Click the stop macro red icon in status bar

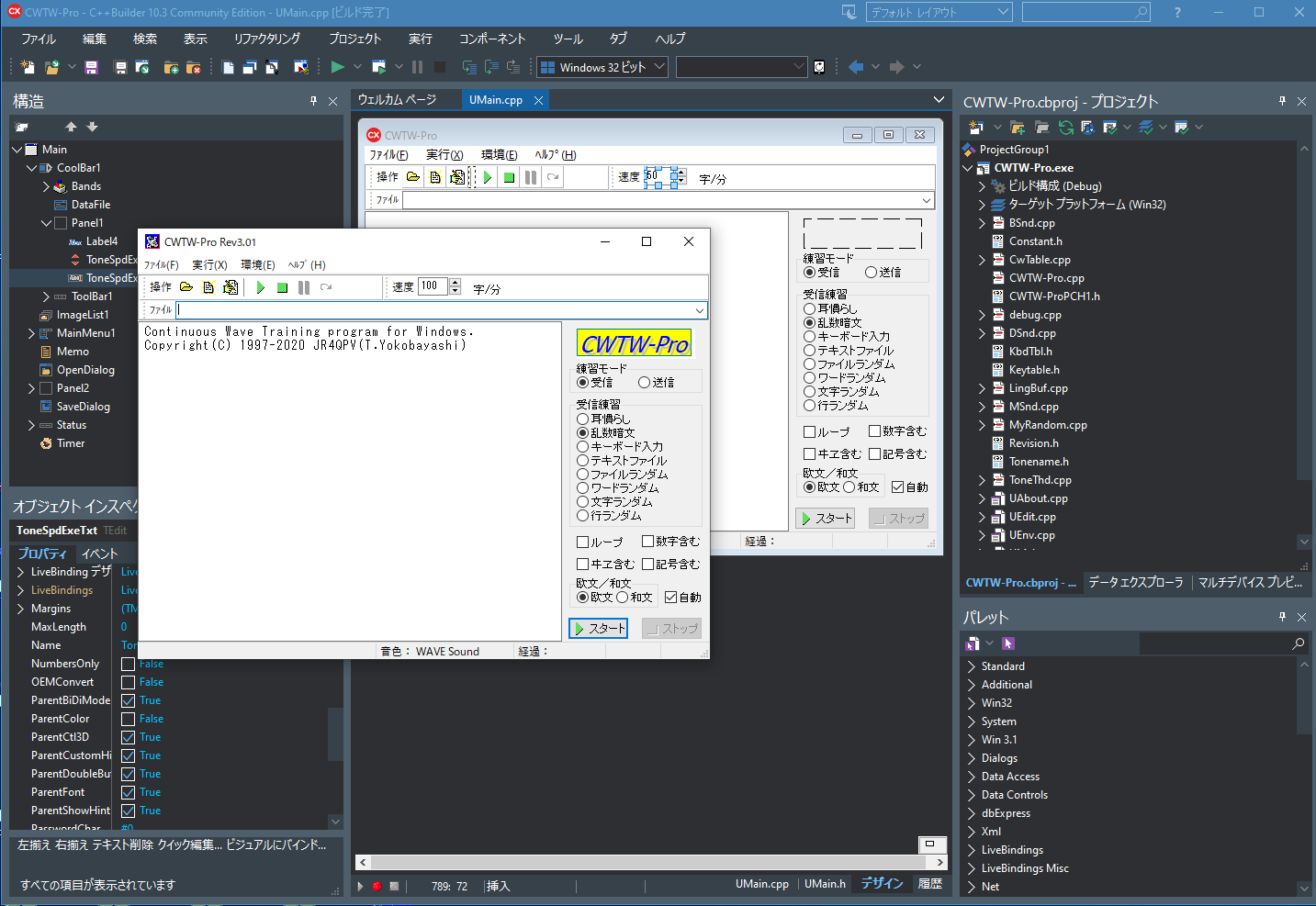click(x=377, y=886)
